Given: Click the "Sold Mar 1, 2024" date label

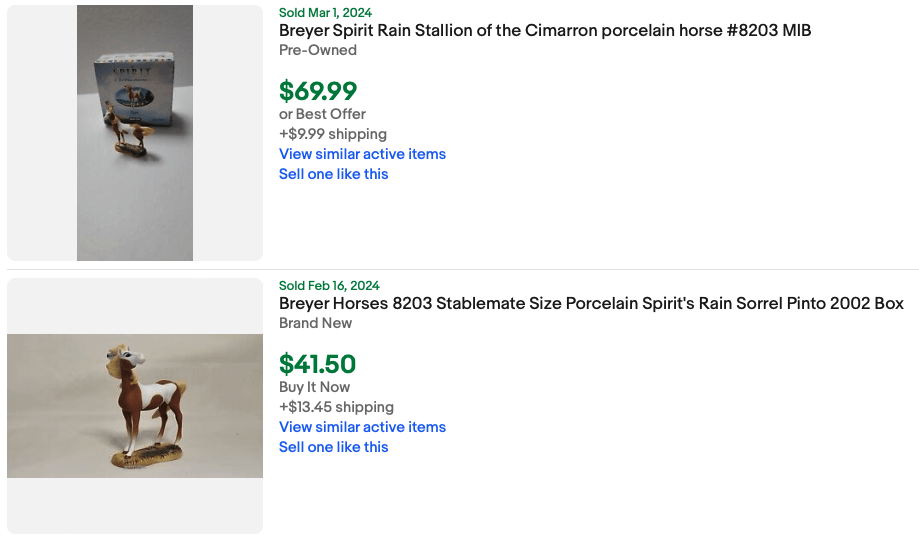Looking at the screenshot, I should click(x=325, y=13).
